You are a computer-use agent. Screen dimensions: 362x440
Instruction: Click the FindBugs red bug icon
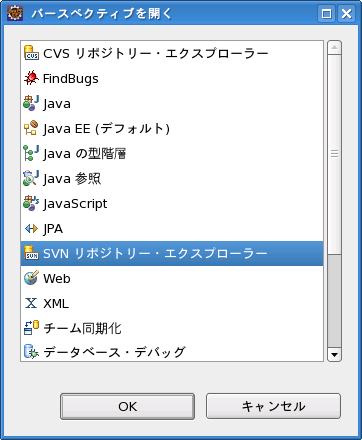31,78
